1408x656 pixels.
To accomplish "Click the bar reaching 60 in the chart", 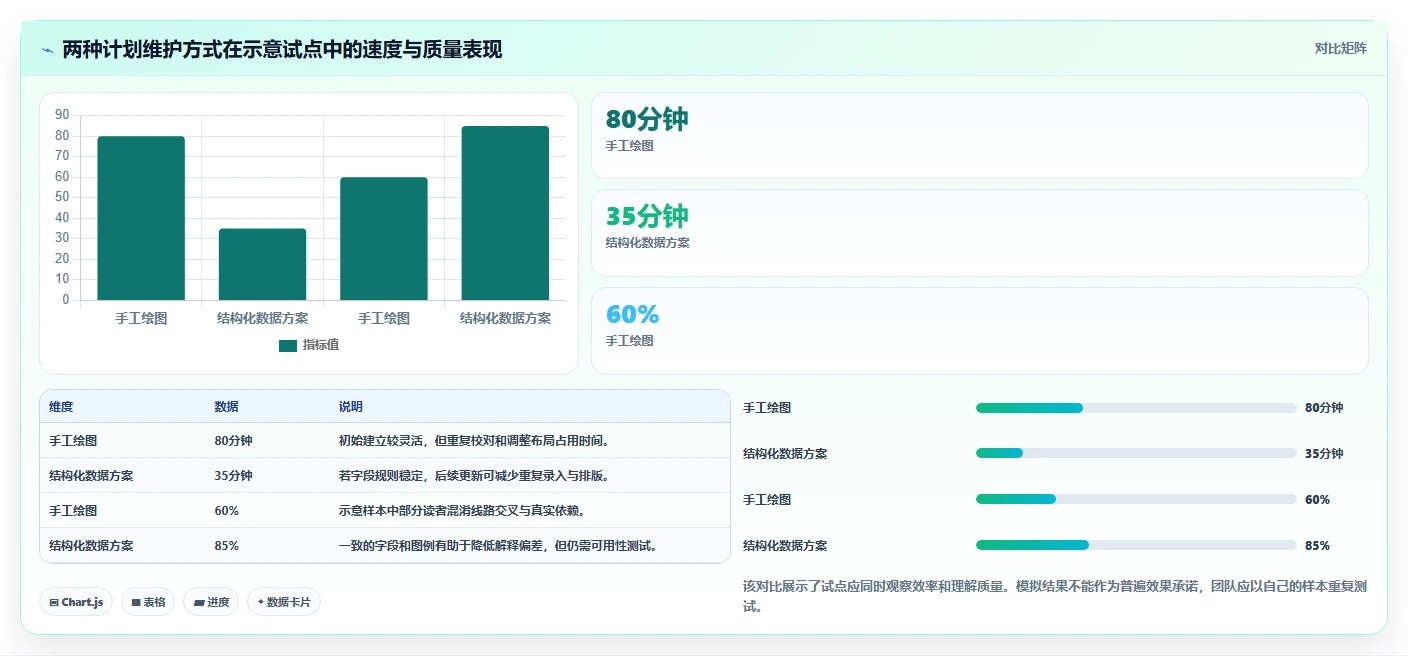I will click(384, 238).
